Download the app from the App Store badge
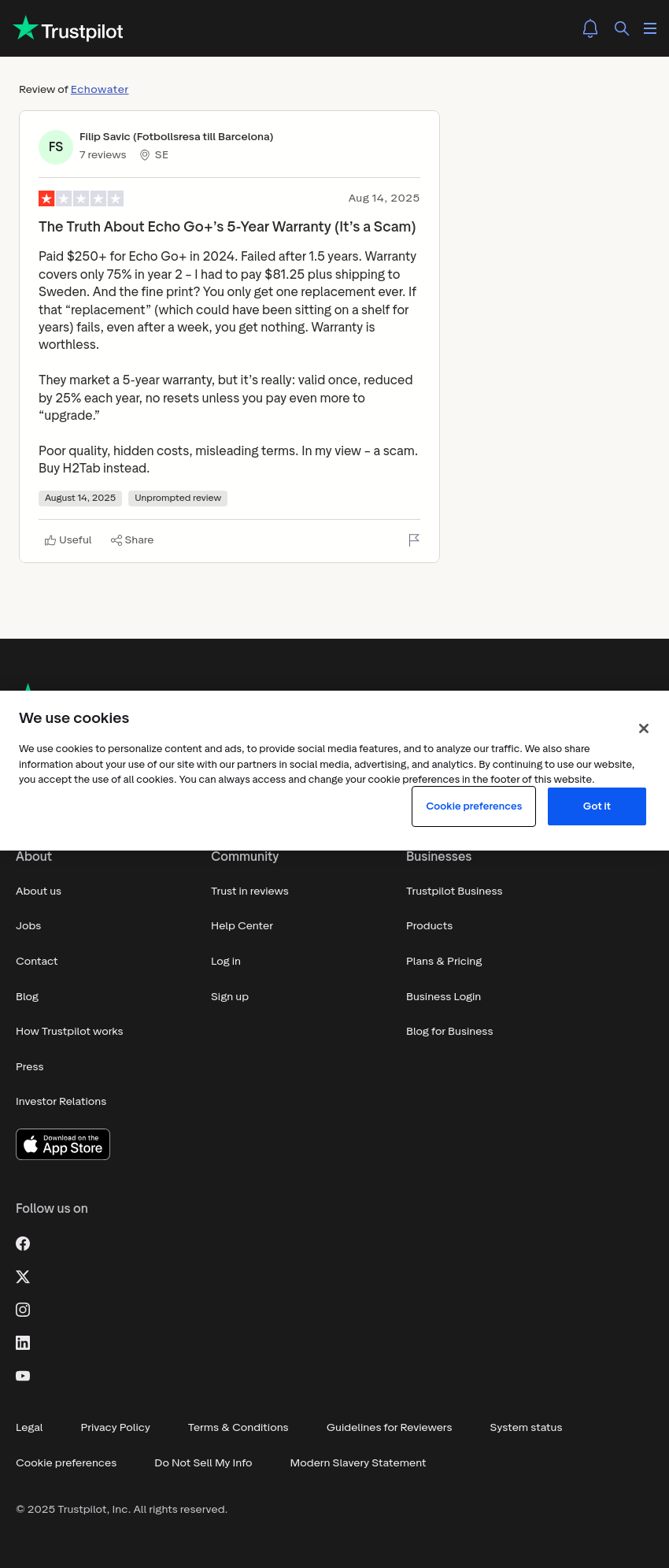The height and width of the screenshot is (1568, 669). (63, 1144)
